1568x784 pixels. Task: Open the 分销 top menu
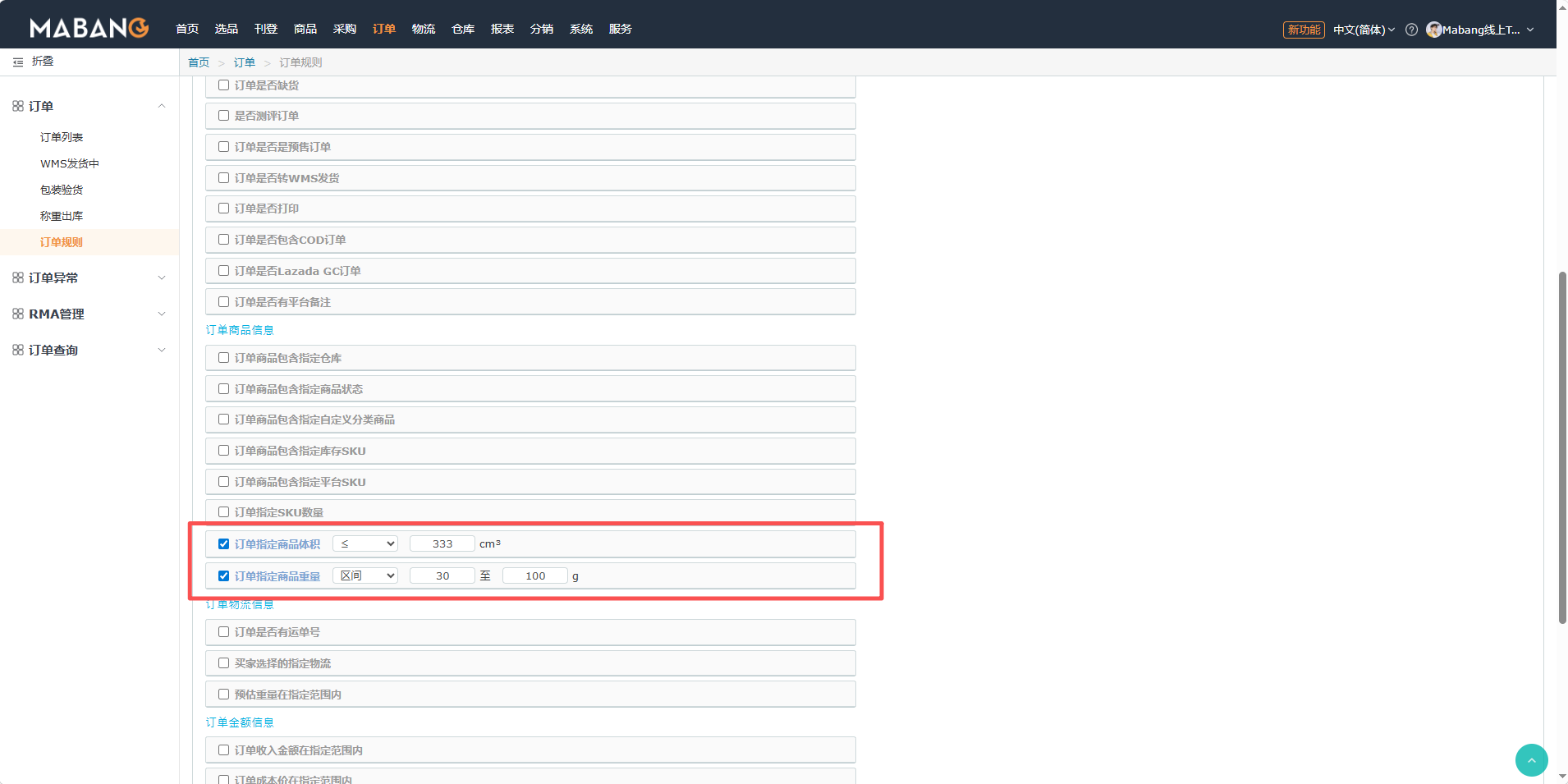[542, 29]
